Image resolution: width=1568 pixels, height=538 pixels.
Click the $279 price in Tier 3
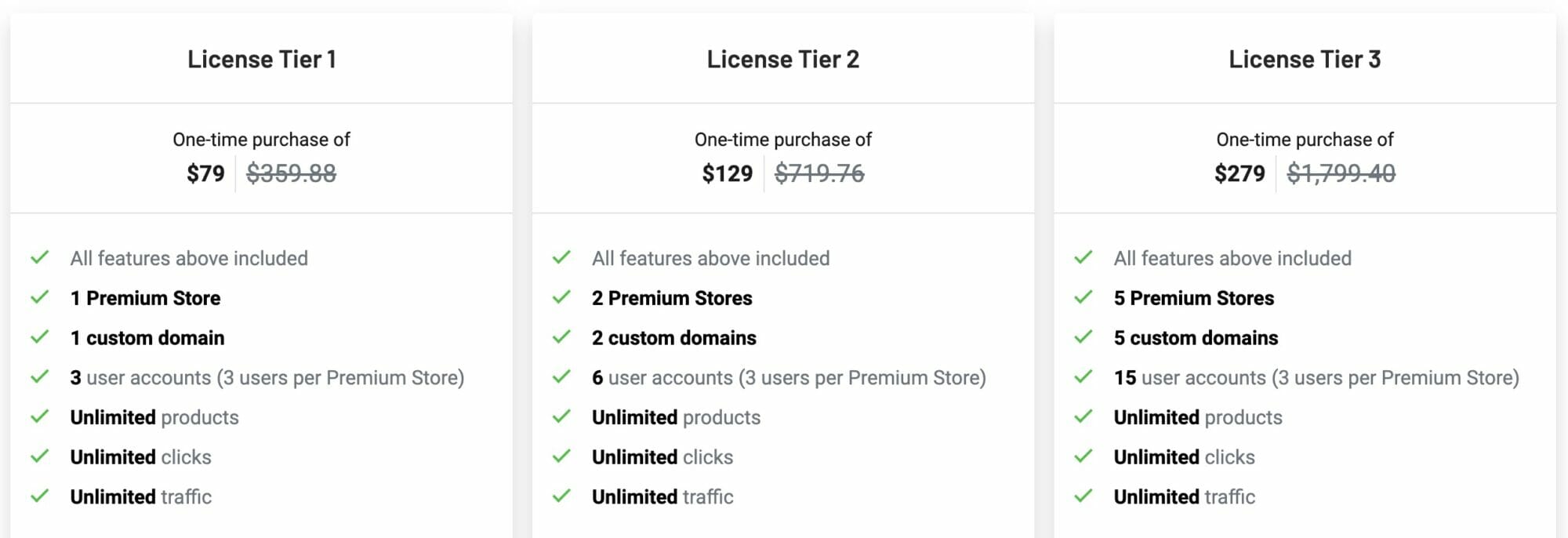click(x=1240, y=173)
